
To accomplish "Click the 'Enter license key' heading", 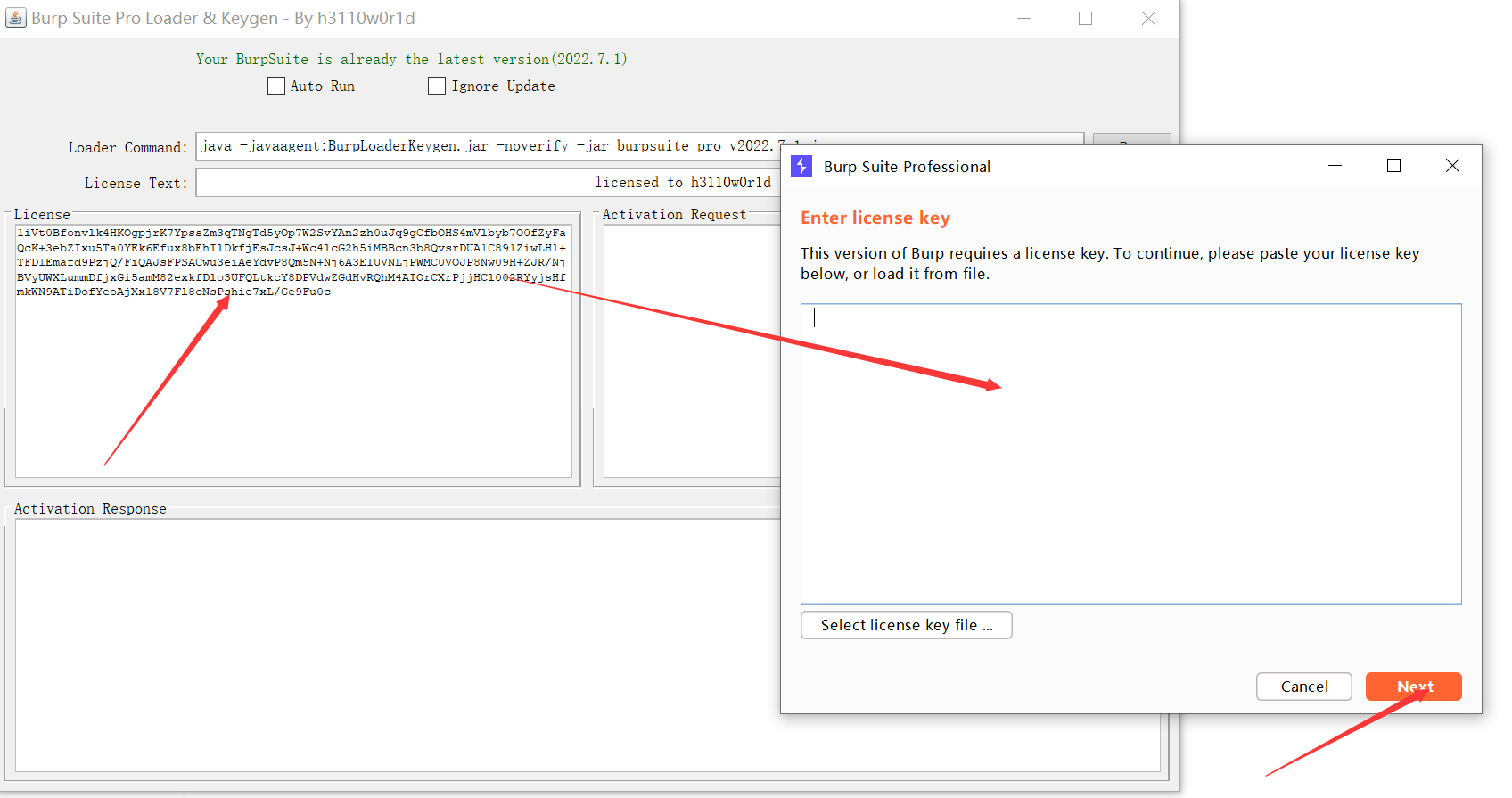I will click(x=875, y=218).
